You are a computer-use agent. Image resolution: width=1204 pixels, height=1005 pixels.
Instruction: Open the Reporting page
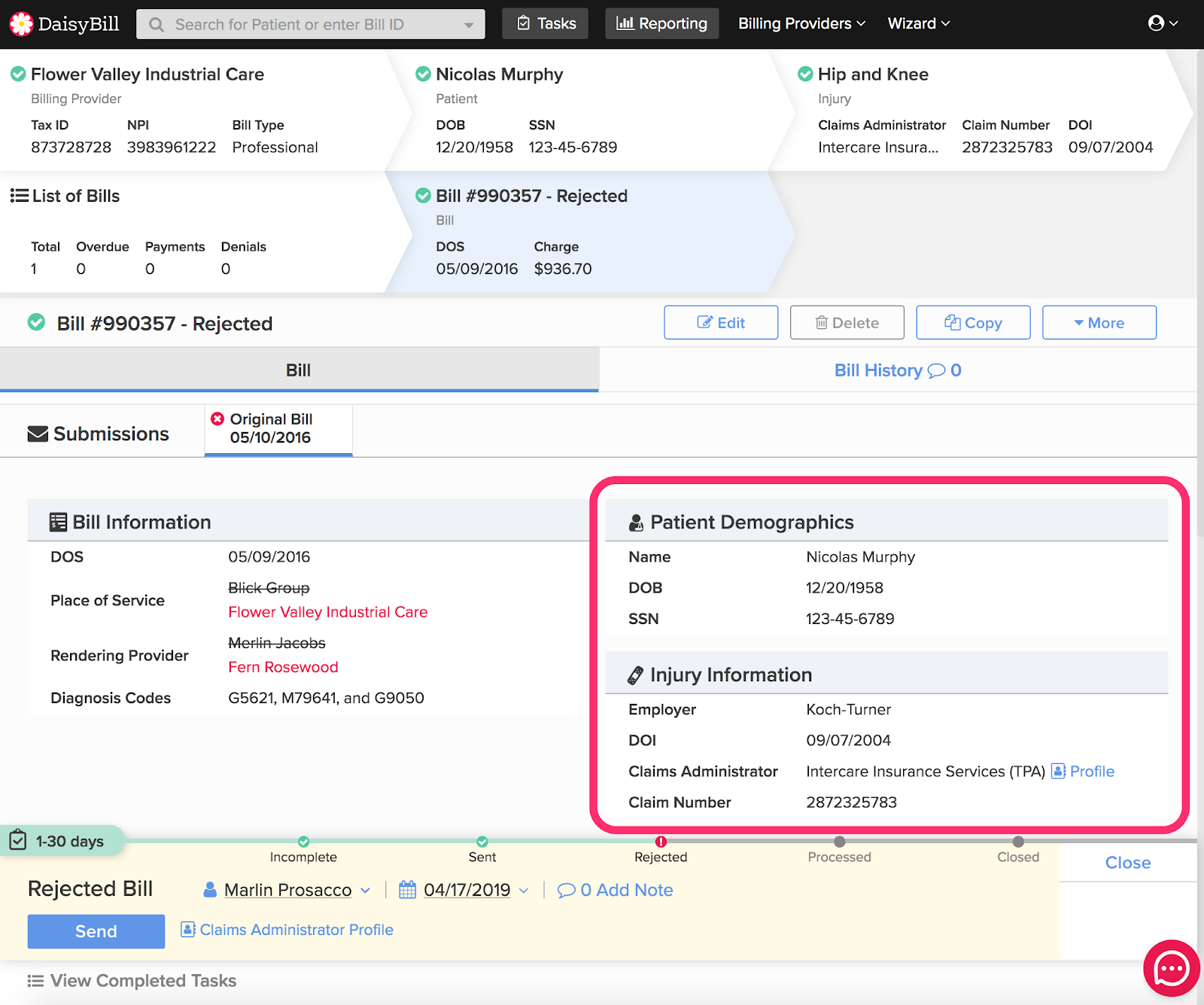point(661,23)
